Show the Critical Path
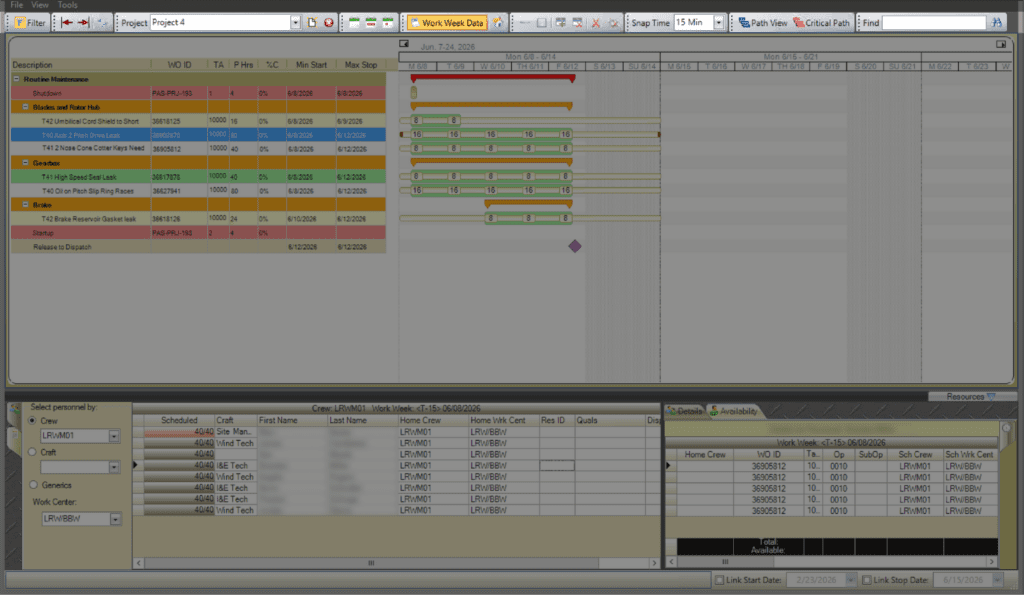The height and width of the screenshot is (595, 1024). (x=822, y=22)
